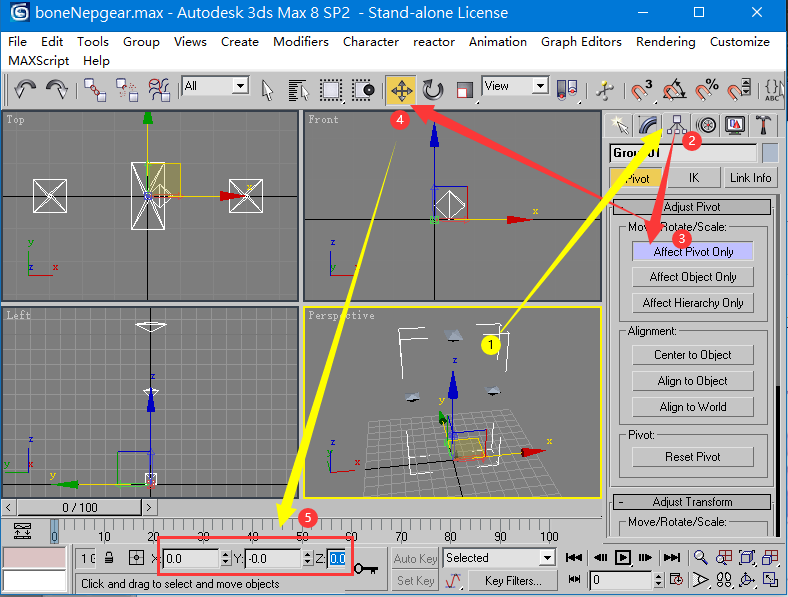The width and height of the screenshot is (788, 597).
Task: Open the Utilities hammer panel tab
Action: (x=764, y=124)
